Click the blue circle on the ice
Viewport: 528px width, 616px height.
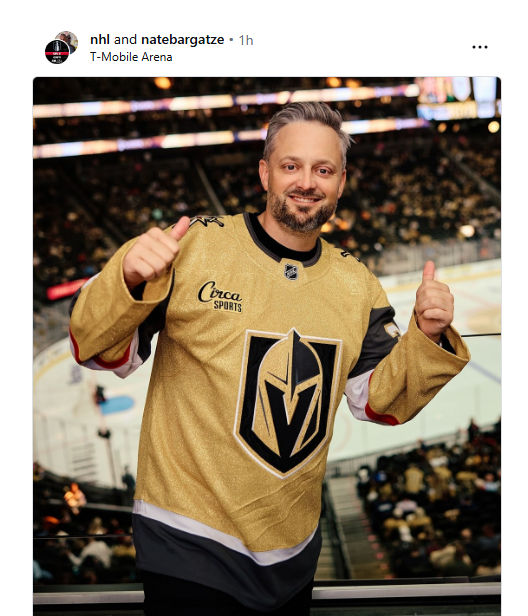click(x=117, y=405)
